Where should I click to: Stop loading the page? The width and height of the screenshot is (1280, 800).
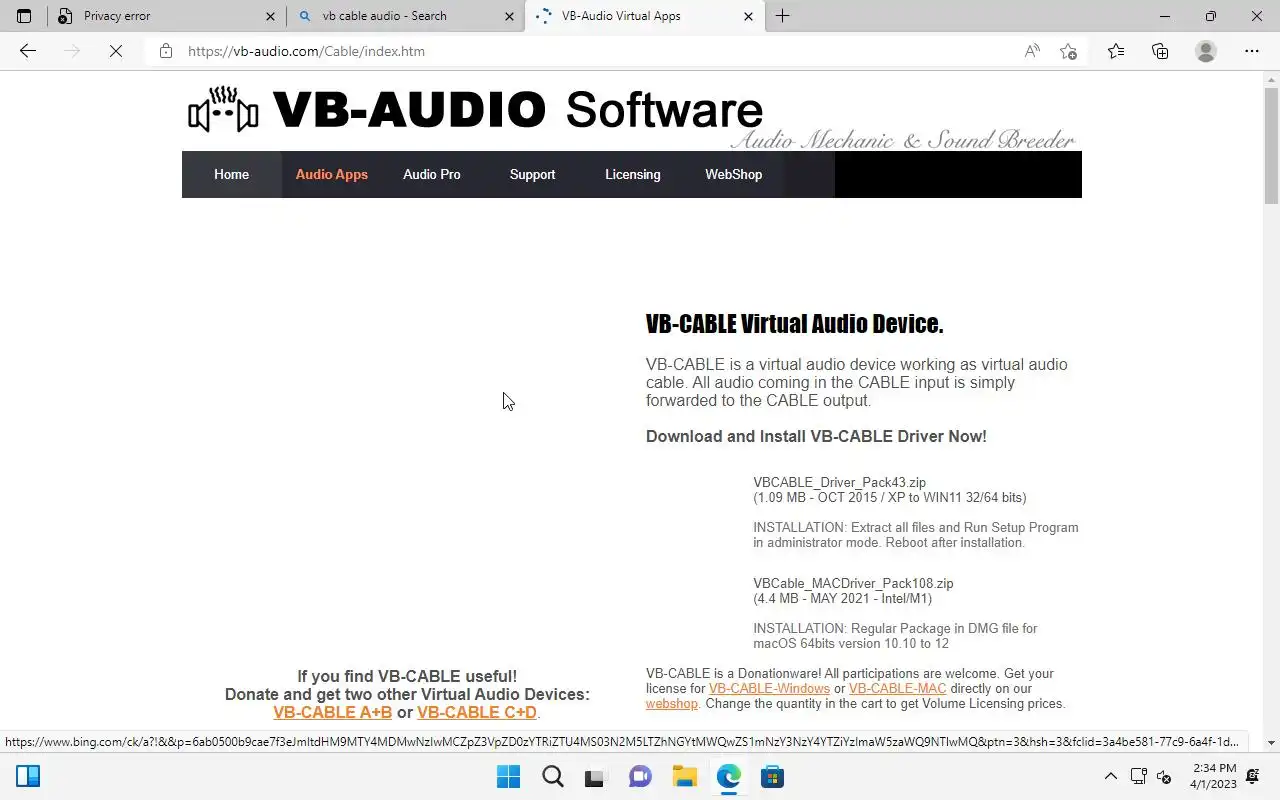tap(116, 51)
